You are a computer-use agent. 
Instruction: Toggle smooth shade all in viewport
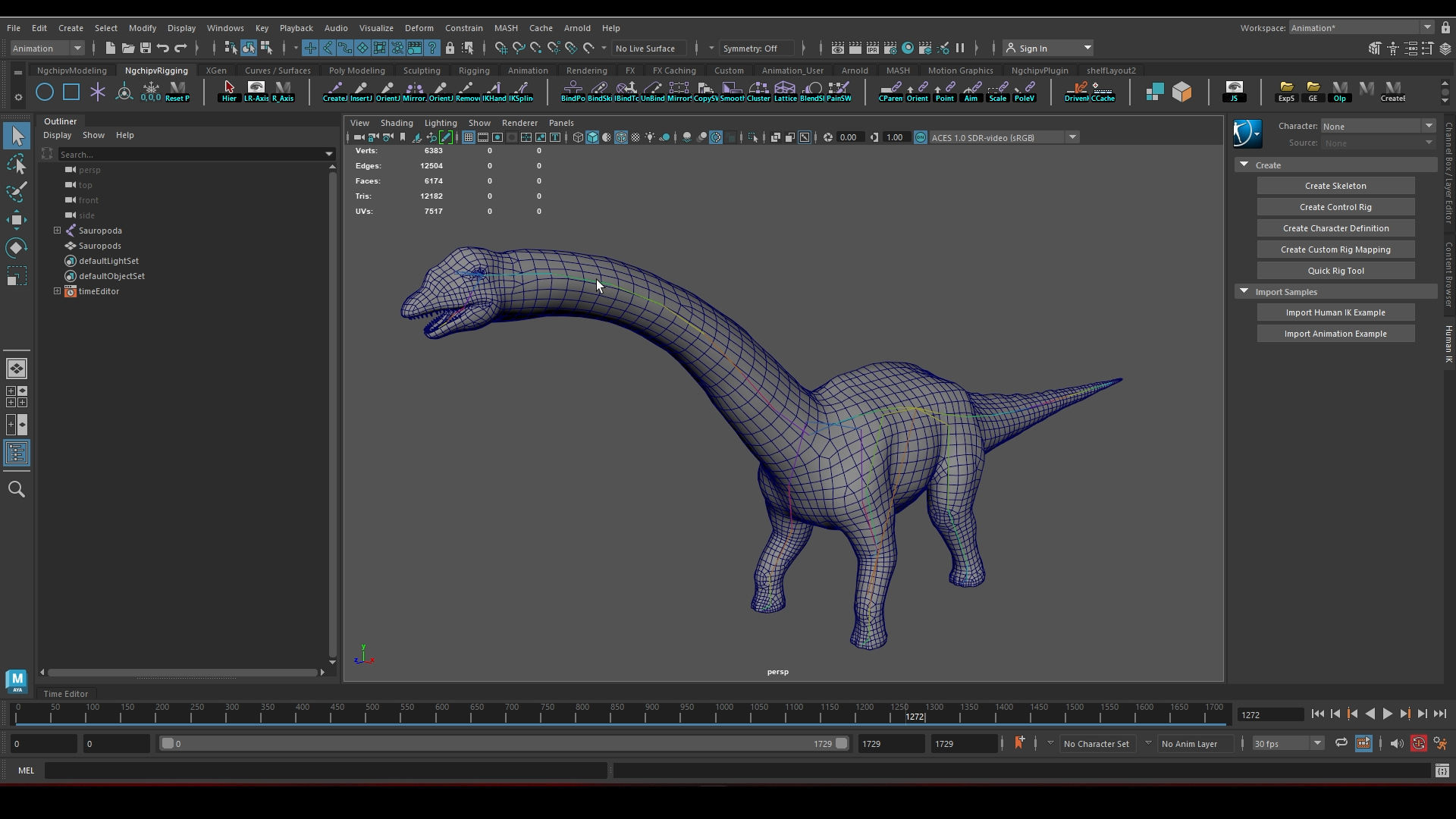click(x=592, y=137)
